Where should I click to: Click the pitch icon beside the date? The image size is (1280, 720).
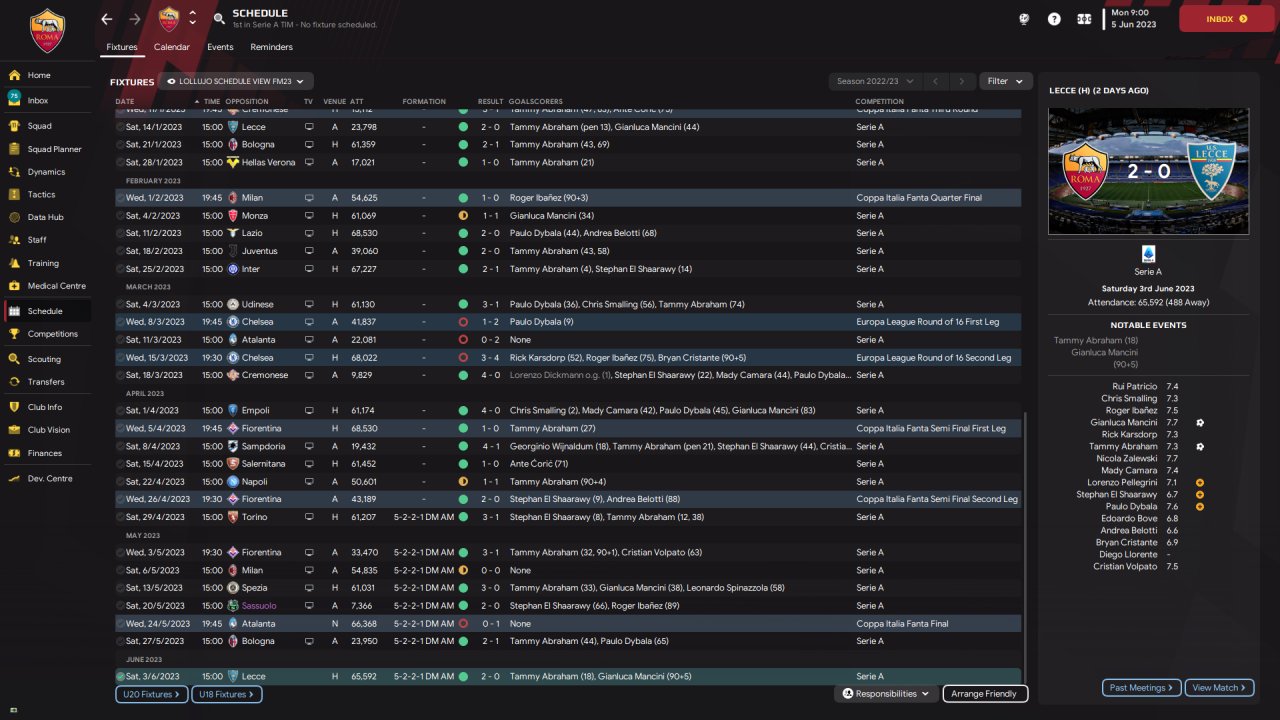pos(1084,19)
